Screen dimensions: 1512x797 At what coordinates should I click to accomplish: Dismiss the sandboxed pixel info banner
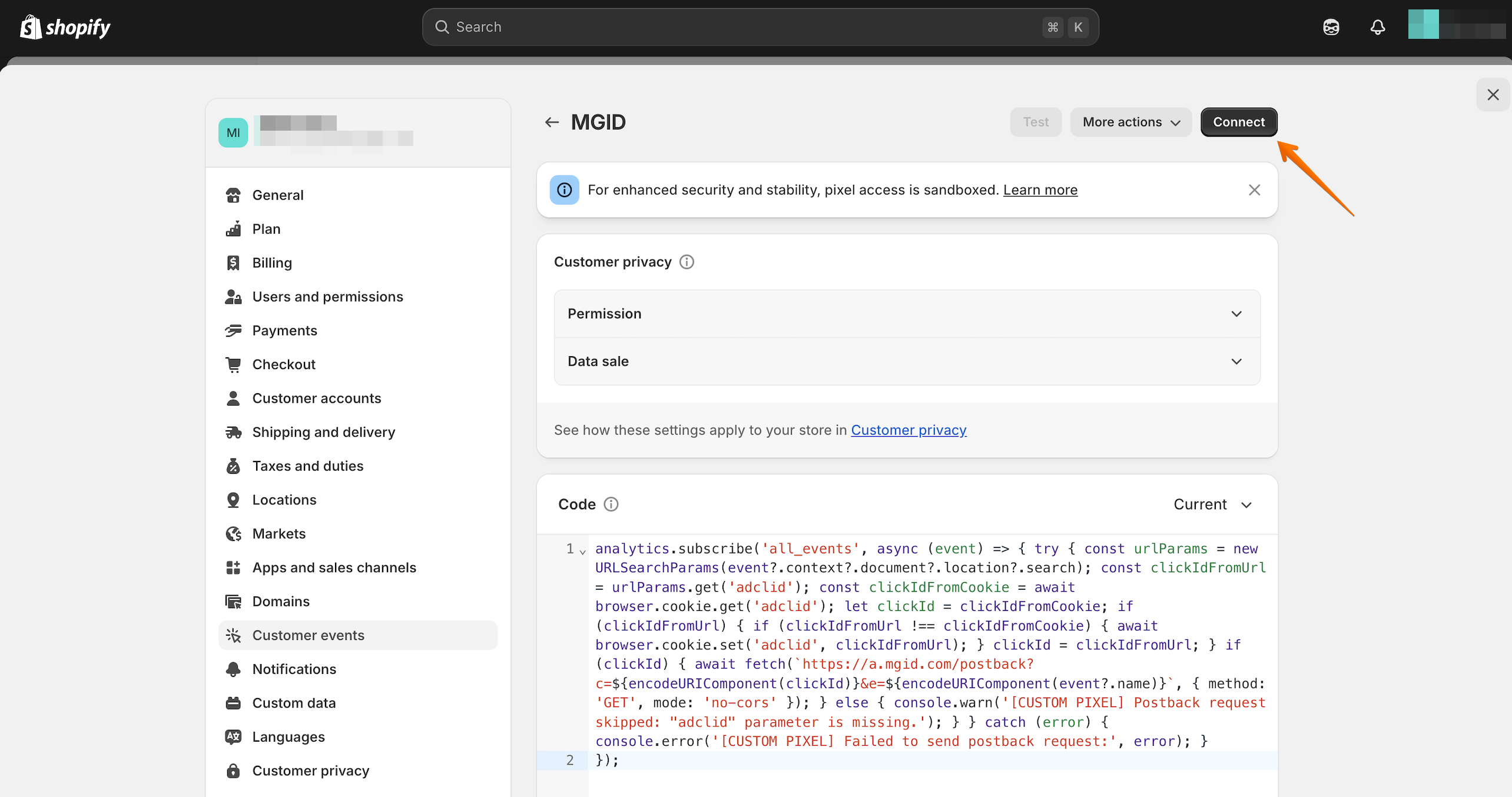(1254, 190)
